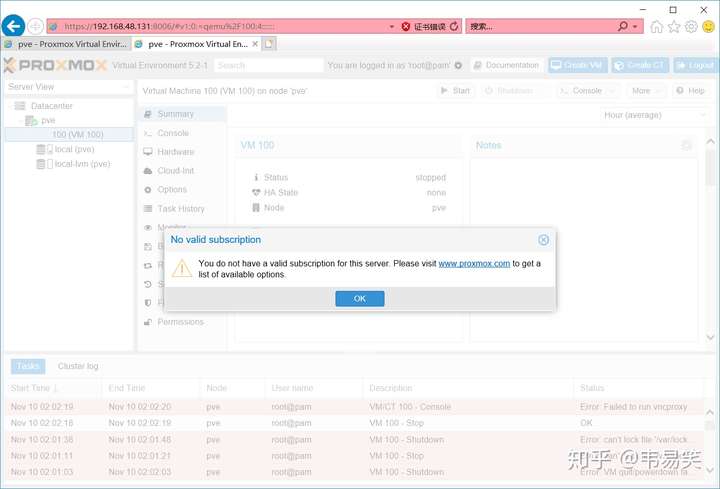Viewport: 720px width, 489px height.
Task: Click the smiley feedback icon
Action: [709, 27]
